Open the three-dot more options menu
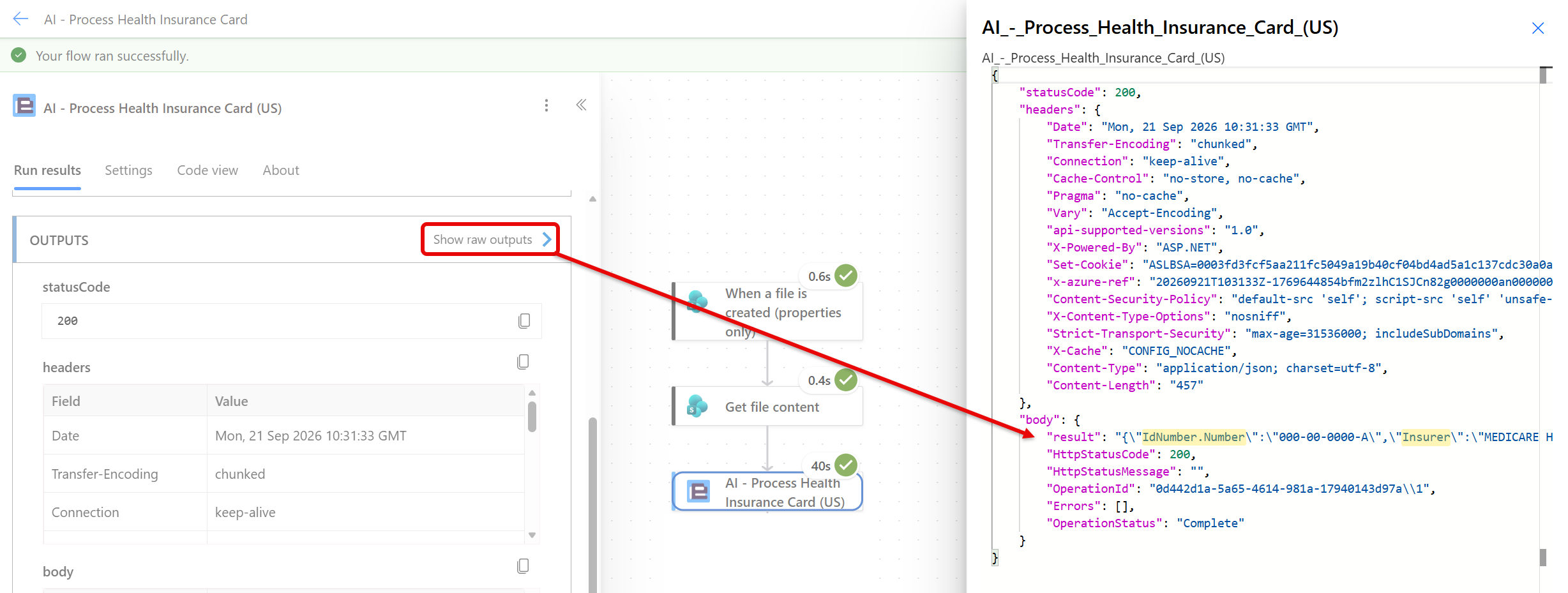Image resolution: width=1568 pixels, height=593 pixels. pyautogui.click(x=547, y=105)
